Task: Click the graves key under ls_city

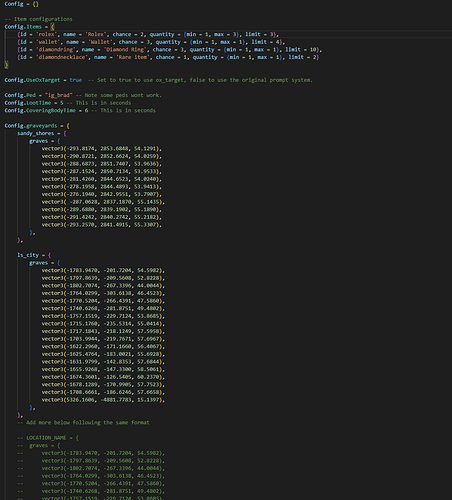Action: tap(38, 263)
